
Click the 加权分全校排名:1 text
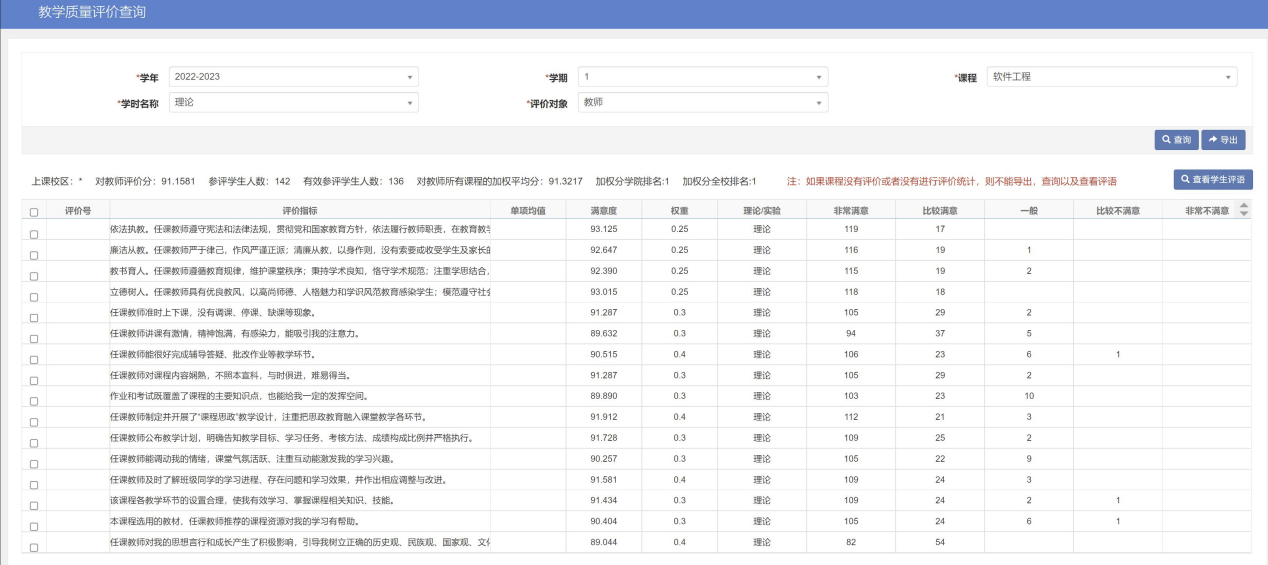(719, 182)
